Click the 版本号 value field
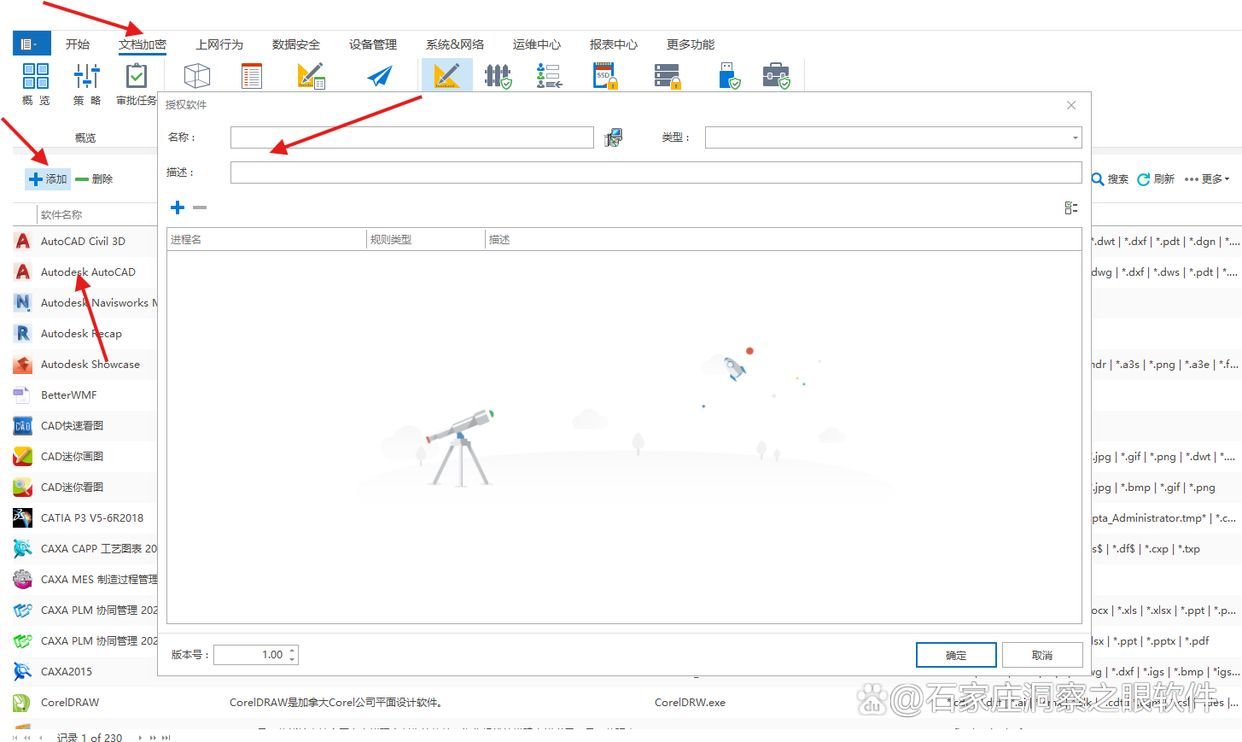This screenshot has height=742, width=1242. 250,655
